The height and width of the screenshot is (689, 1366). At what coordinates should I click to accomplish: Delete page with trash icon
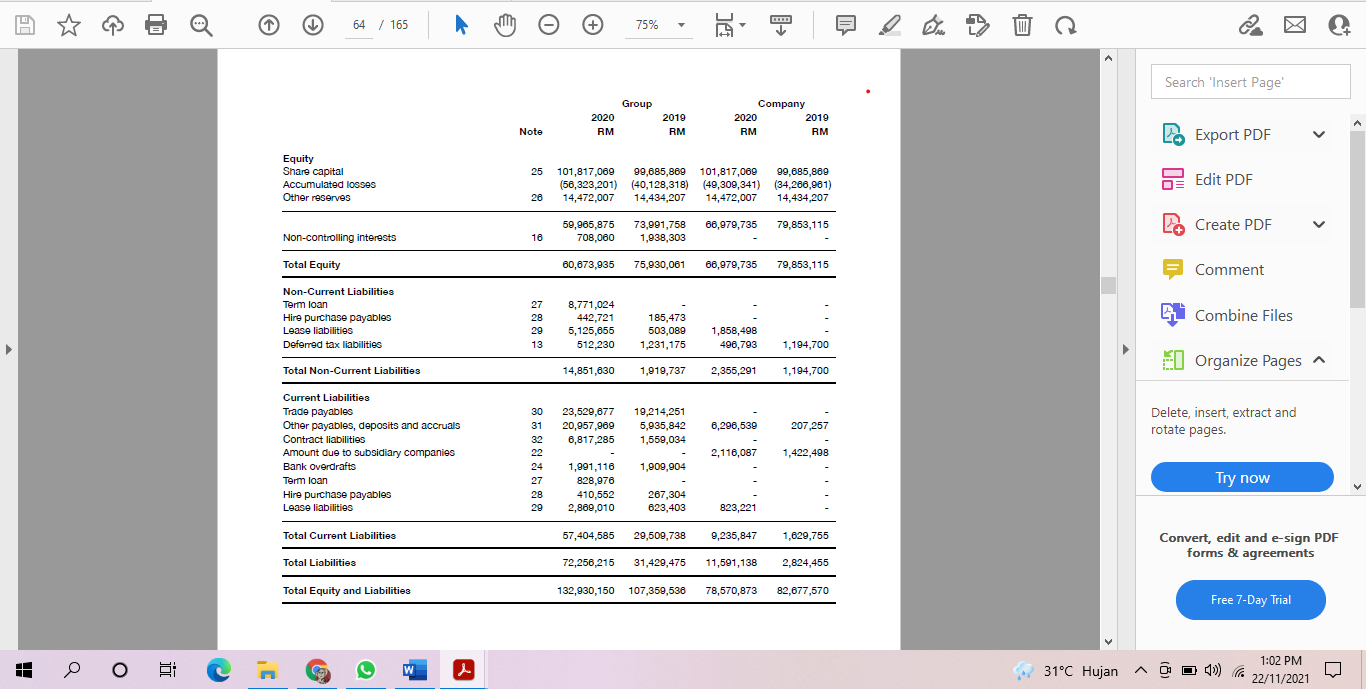1022,25
